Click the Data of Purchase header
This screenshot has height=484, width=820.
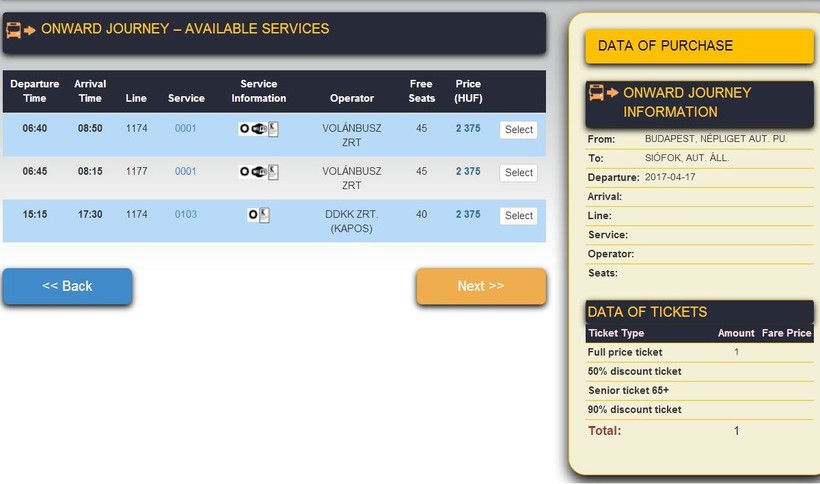pyautogui.click(x=699, y=46)
